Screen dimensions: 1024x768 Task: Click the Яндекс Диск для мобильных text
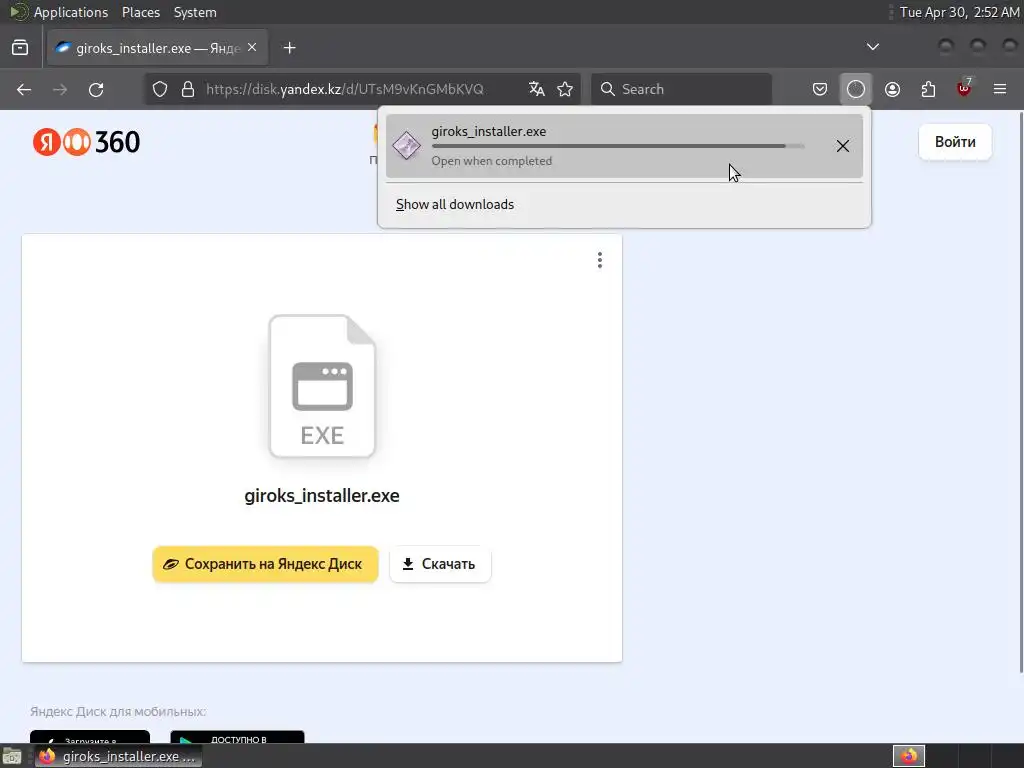coord(118,711)
